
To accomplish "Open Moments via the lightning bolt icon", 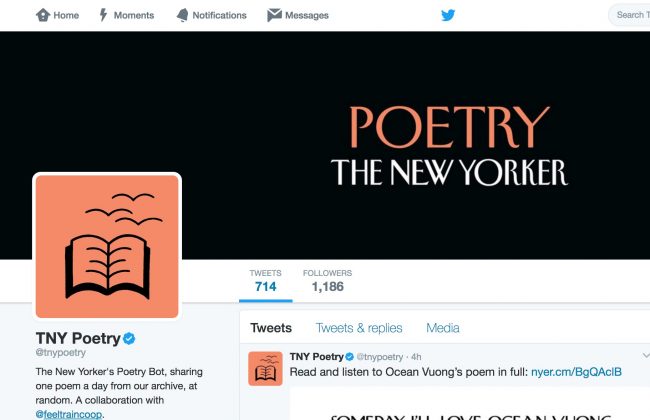I will pyautogui.click(x=103, y=15).
